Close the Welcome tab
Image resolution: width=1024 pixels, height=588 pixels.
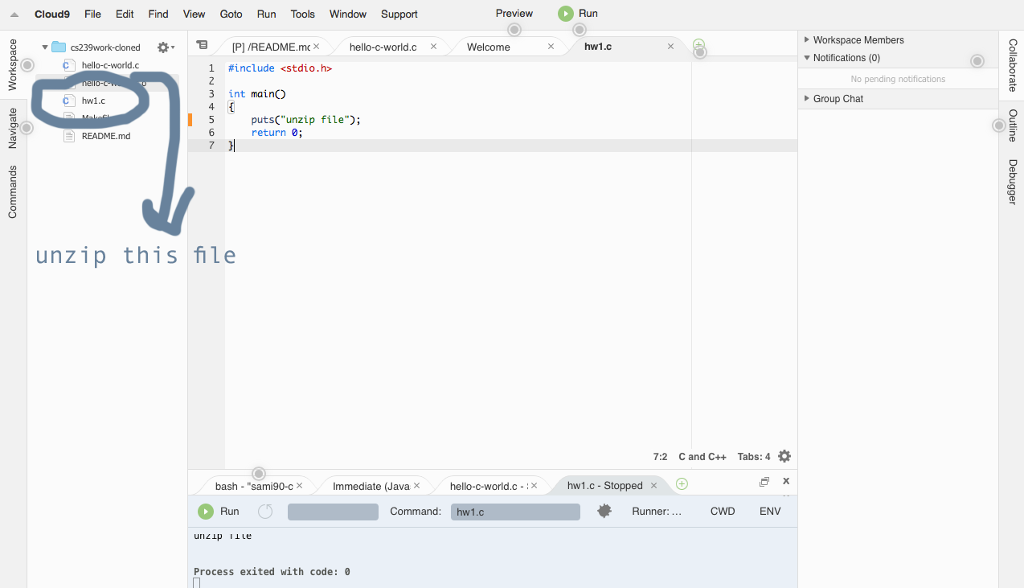point(551,46)
